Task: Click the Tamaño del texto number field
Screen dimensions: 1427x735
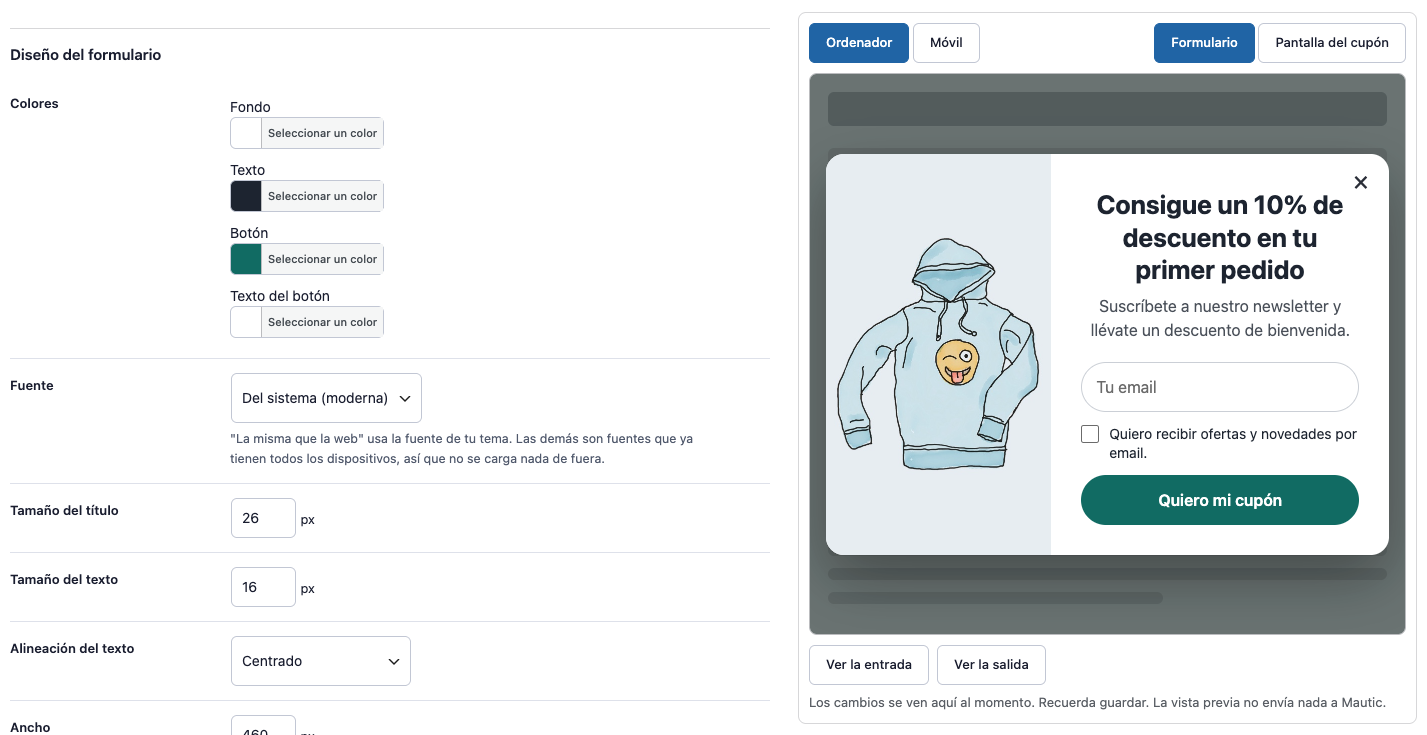Action: click(x=263, y=587)
